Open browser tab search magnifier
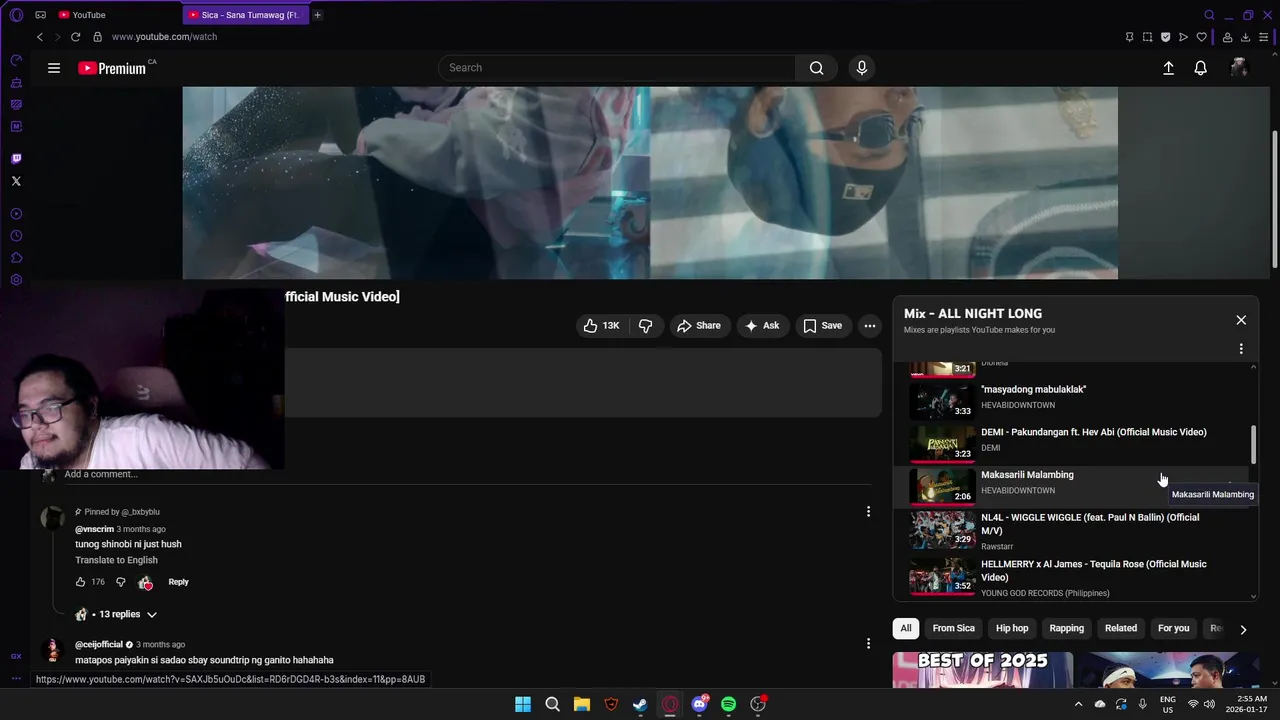The height and width of the screenshot is (720, 1280). 1209,15
